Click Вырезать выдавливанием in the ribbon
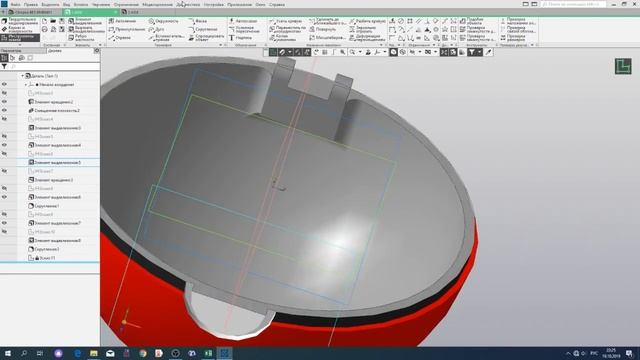This screenshot has height=360, width=640. click(86, 29)
